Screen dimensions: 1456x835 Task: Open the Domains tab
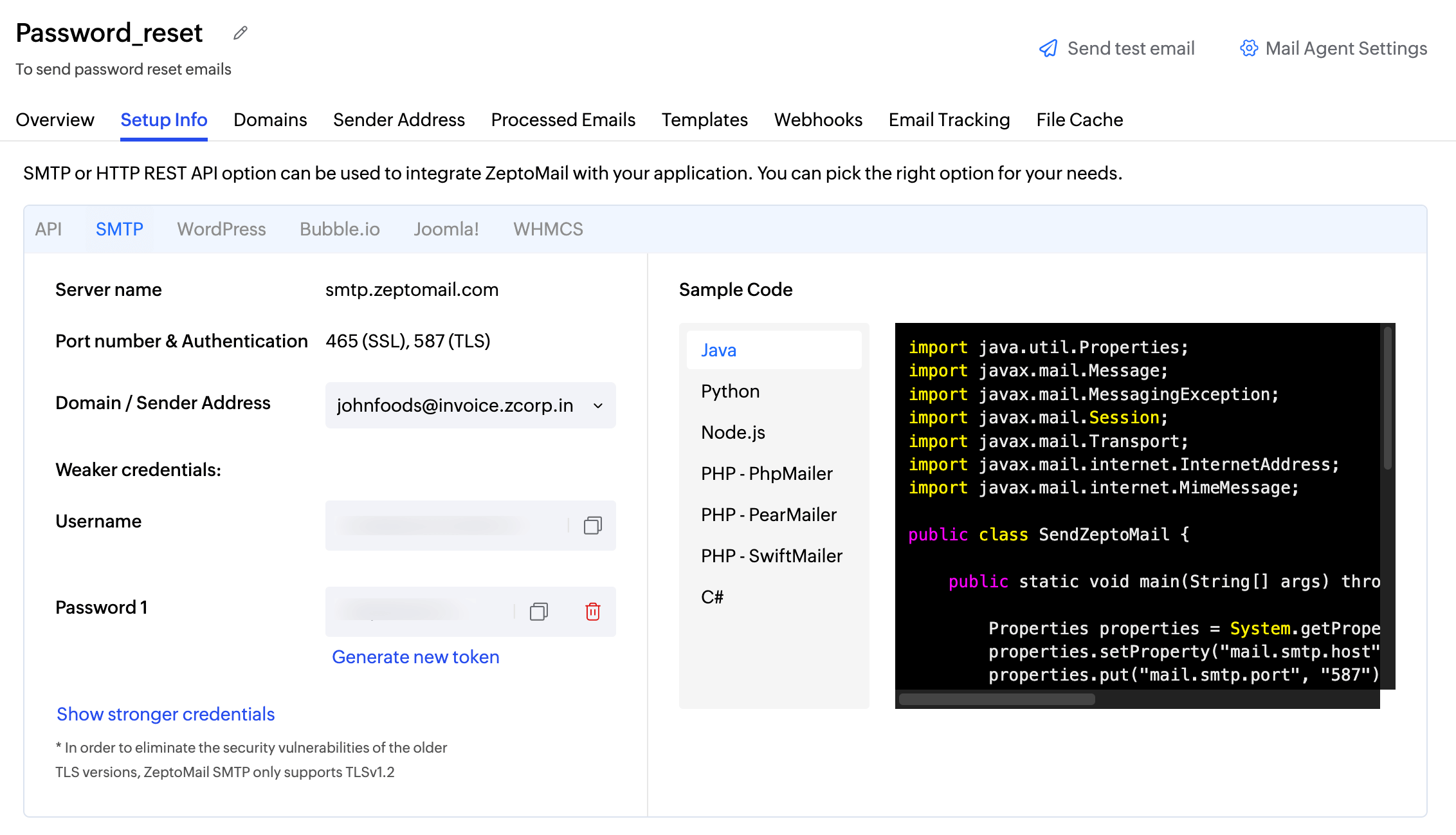[x=270, y=120]
